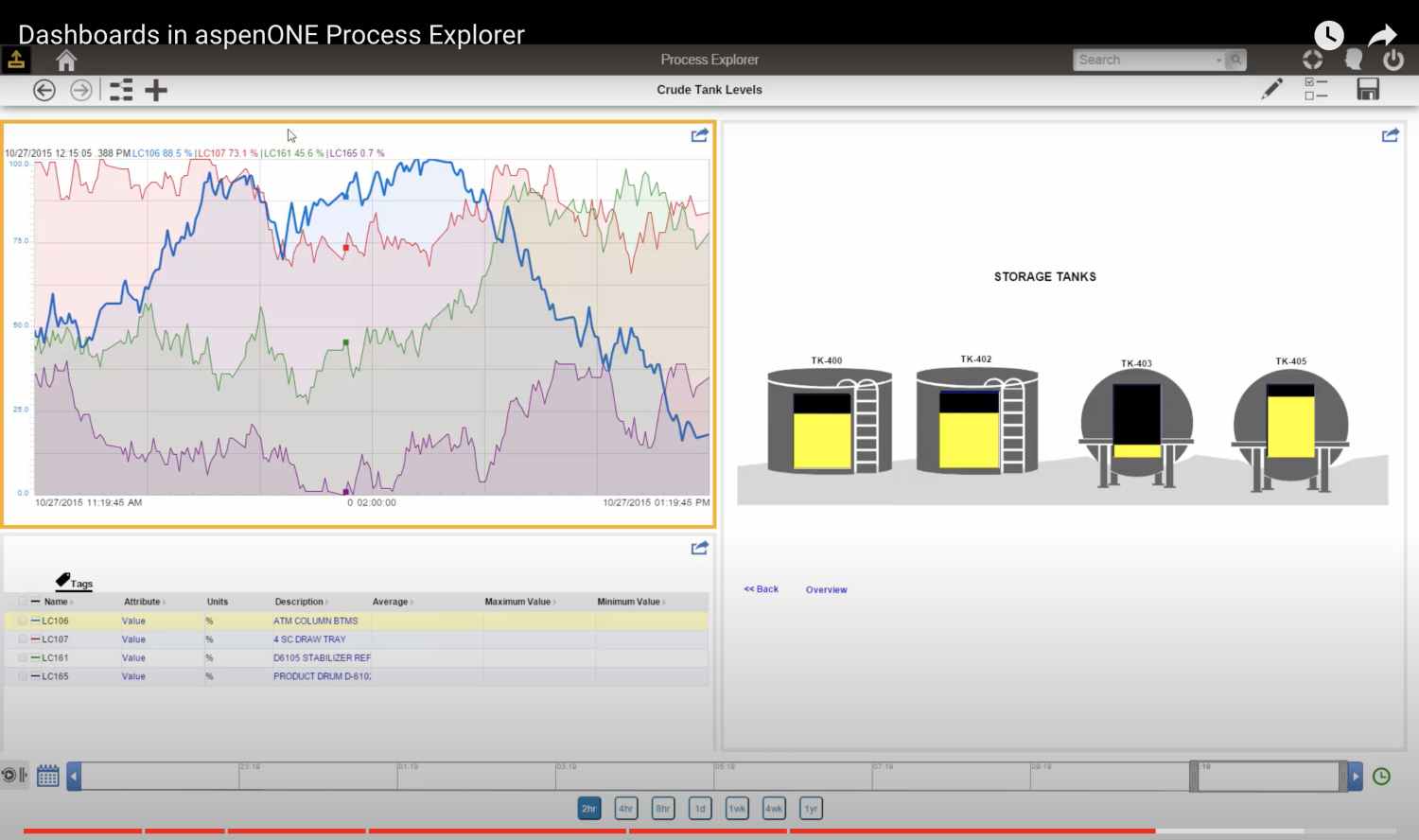Expand the Description column header menu

tap(327, 602)
